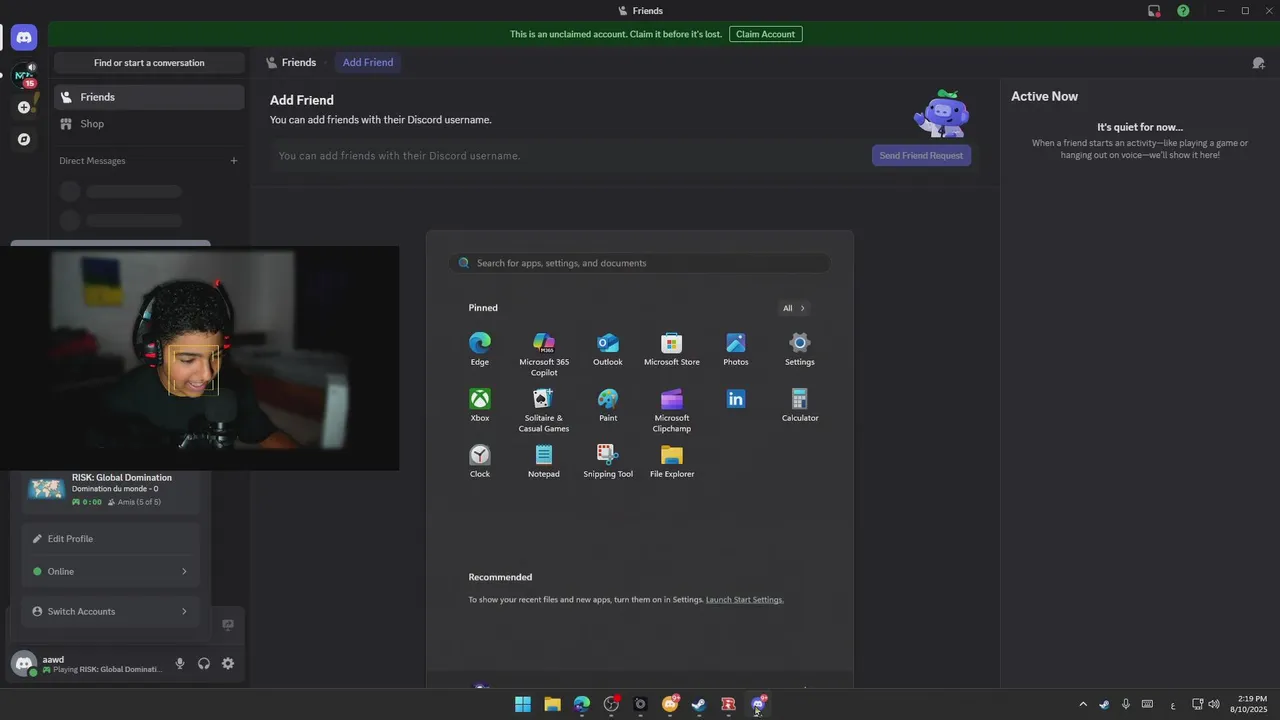The image size is (1280, 720).
Task: Open Microsoft Clipchamp
Action: (x=672, y=411)
